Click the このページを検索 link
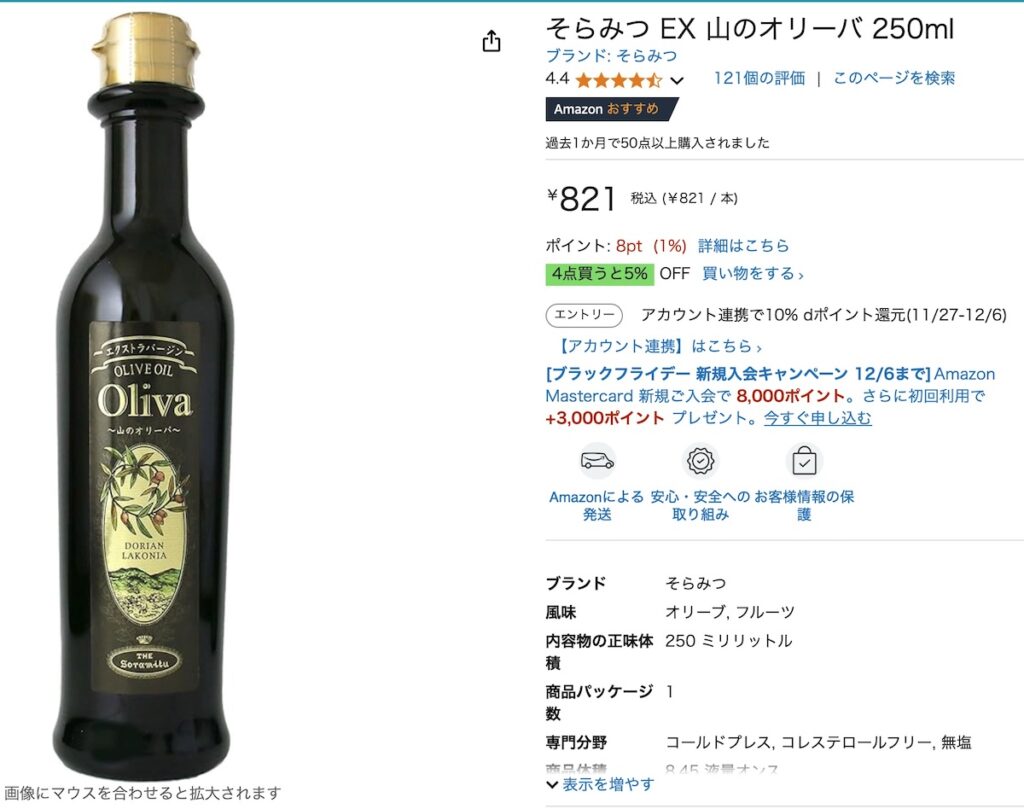This screenshot has height=809, width=1024. click(893, 78)
